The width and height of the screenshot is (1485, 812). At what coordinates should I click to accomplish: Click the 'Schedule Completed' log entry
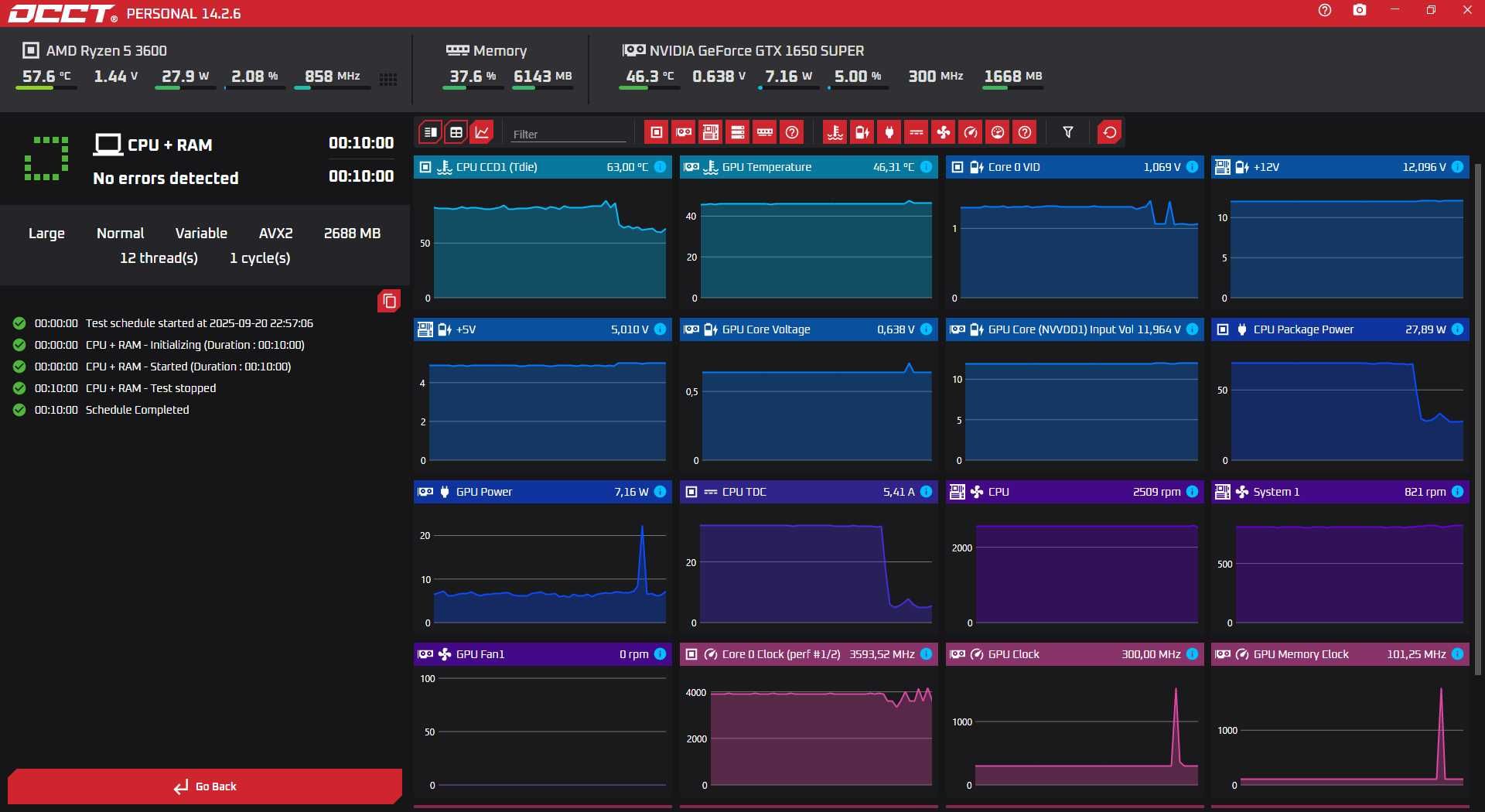pyautogui.click(x=137, y=410)
